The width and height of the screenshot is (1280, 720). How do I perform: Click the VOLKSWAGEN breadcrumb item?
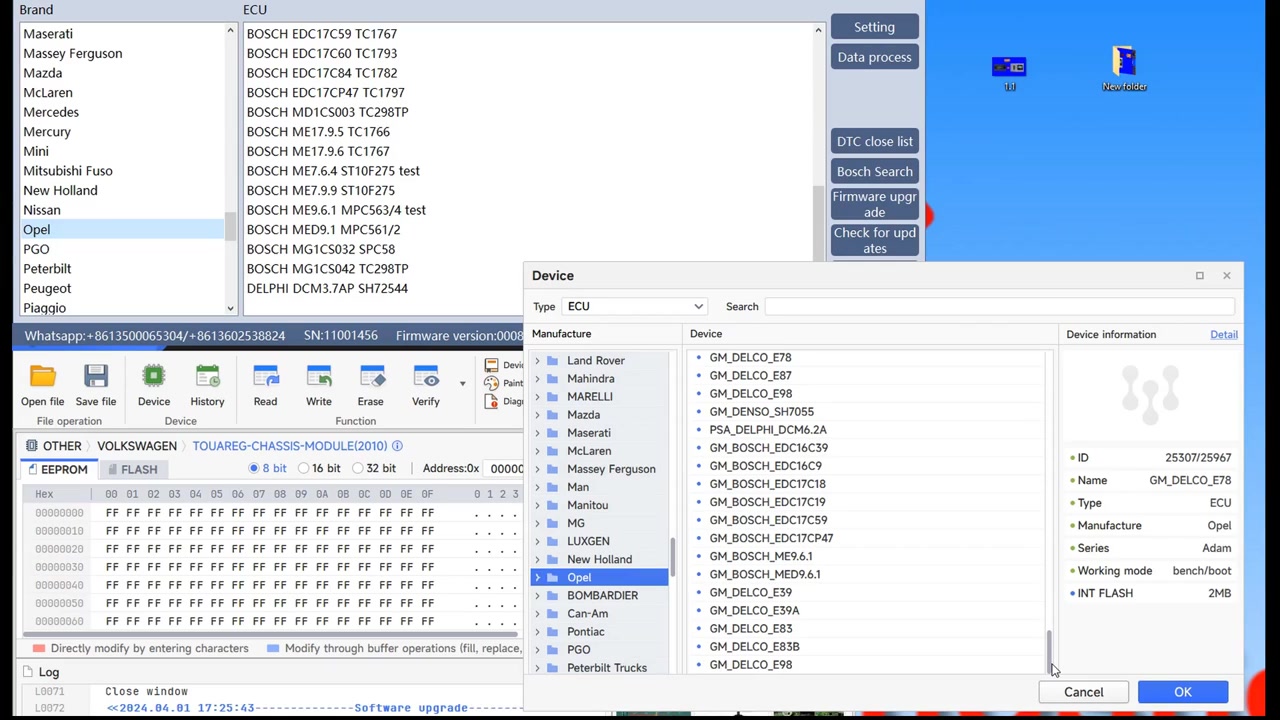(x=137, y=446)
